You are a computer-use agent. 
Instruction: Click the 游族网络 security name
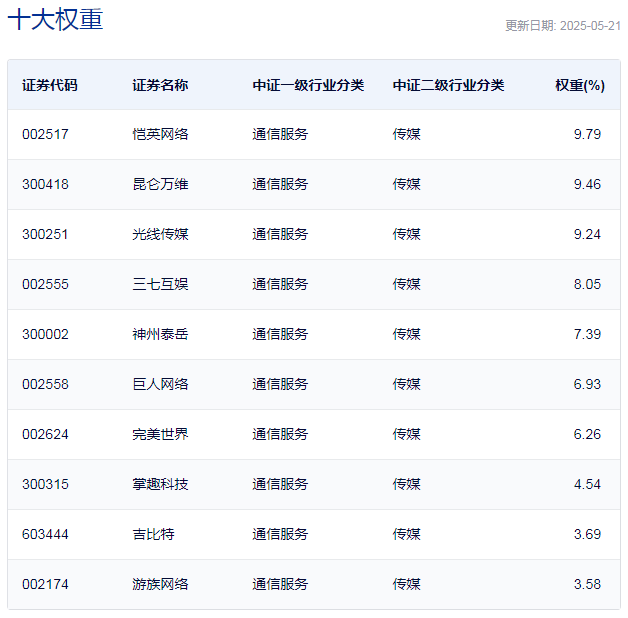160,584
